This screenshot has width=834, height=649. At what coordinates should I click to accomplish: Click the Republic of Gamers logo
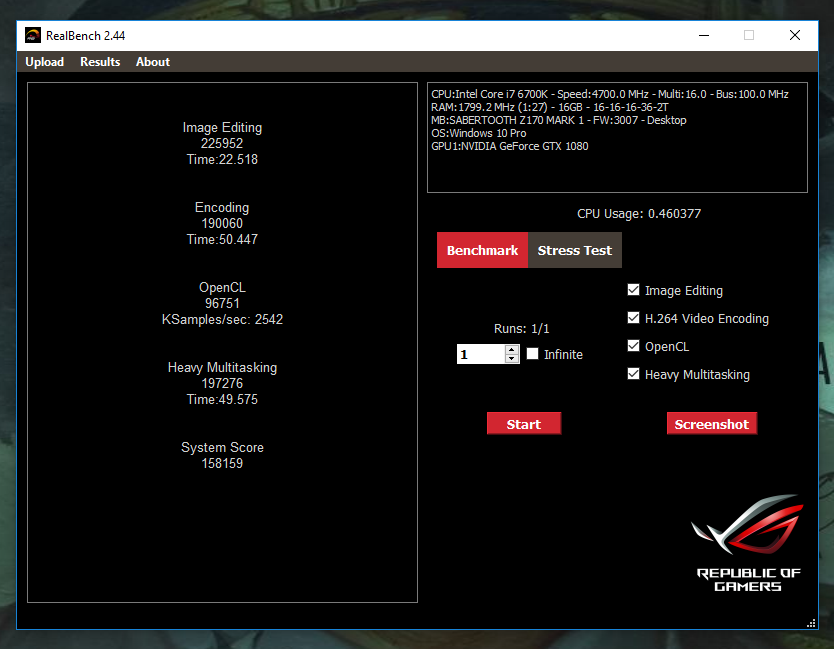[x=748, y=543]
